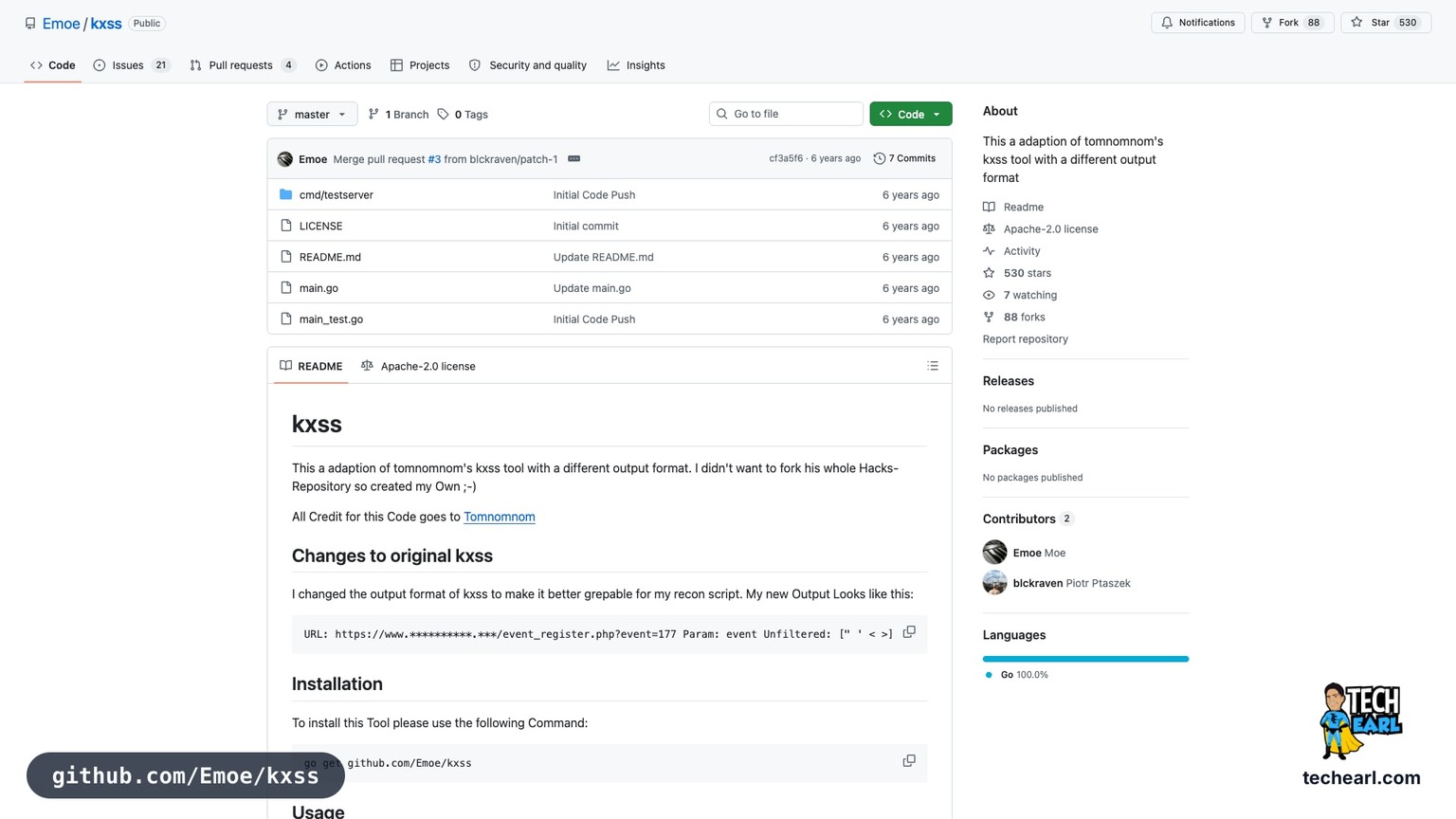Switch to Pull requests tab
Screen dimensions: 1456x819
[x=243, y=65]
